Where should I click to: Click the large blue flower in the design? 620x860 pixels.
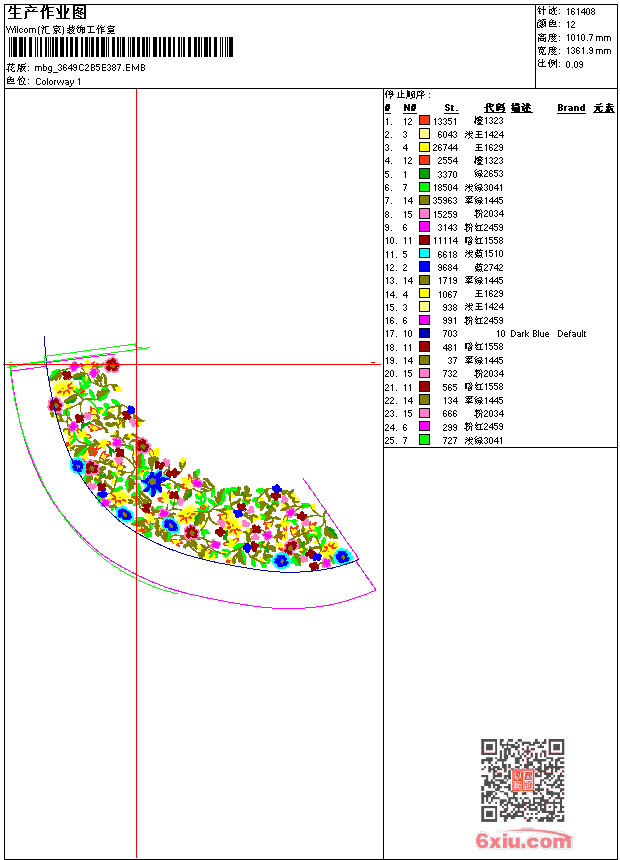153,483
